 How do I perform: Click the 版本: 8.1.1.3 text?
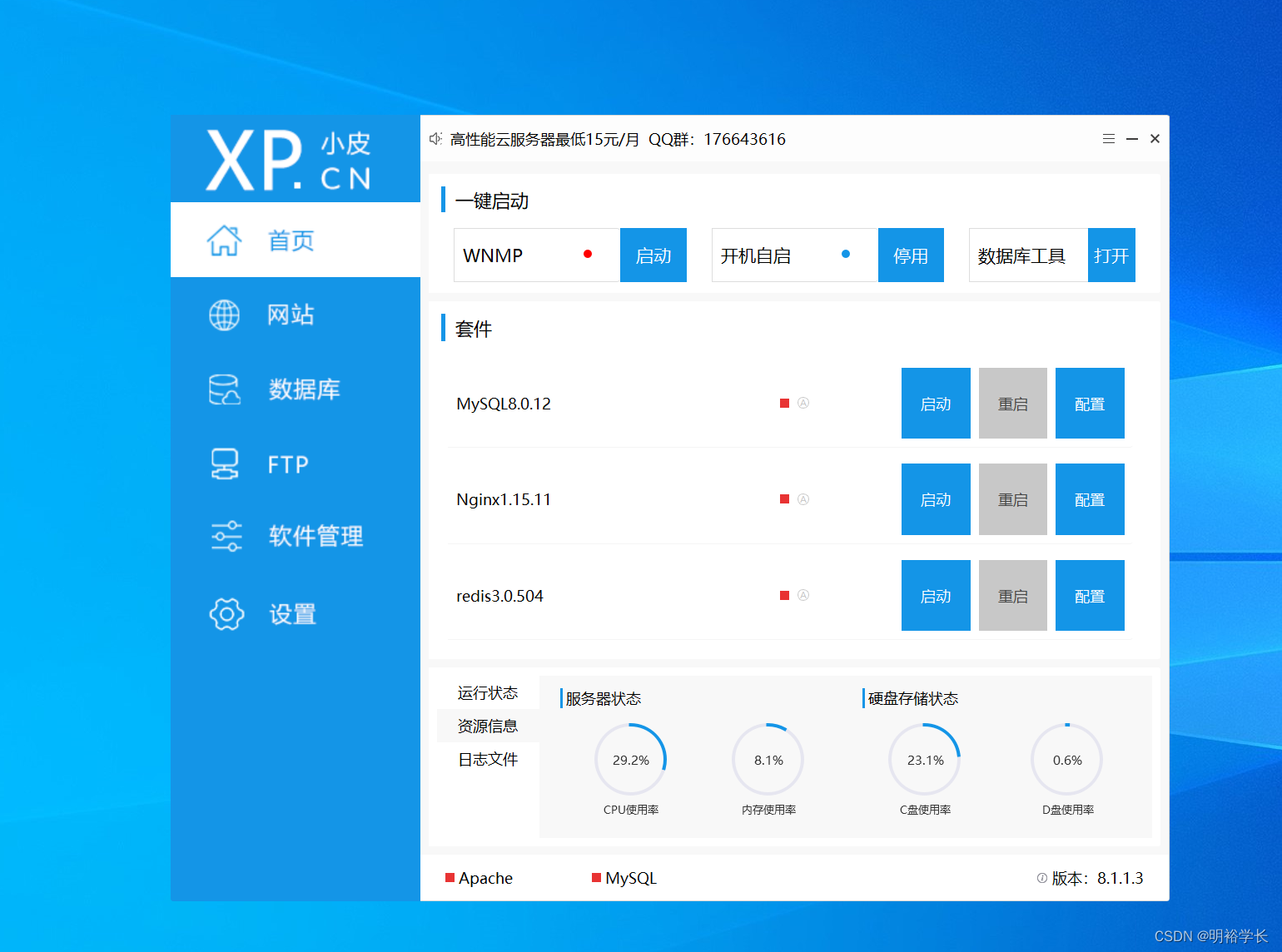(x=1097, y=878)
